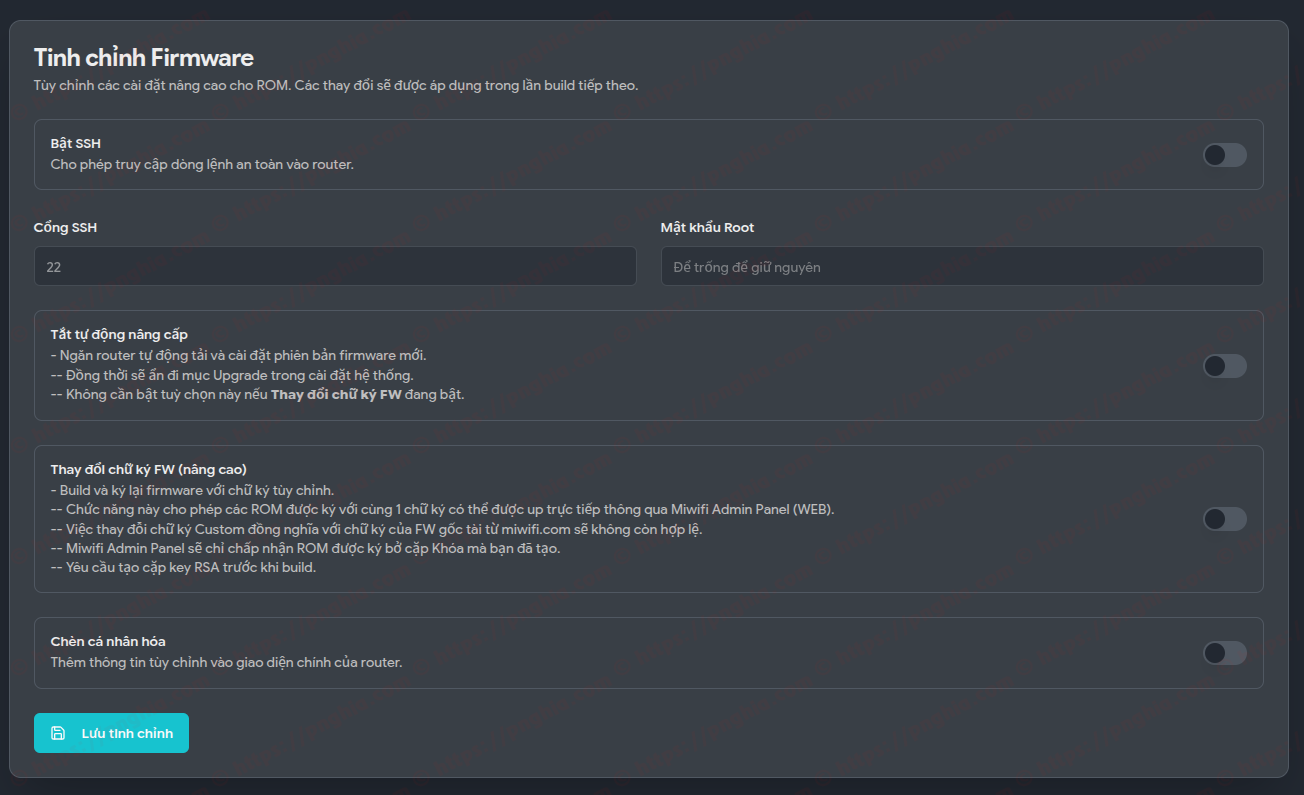Click inside the Cổng SSH port field

335,266
